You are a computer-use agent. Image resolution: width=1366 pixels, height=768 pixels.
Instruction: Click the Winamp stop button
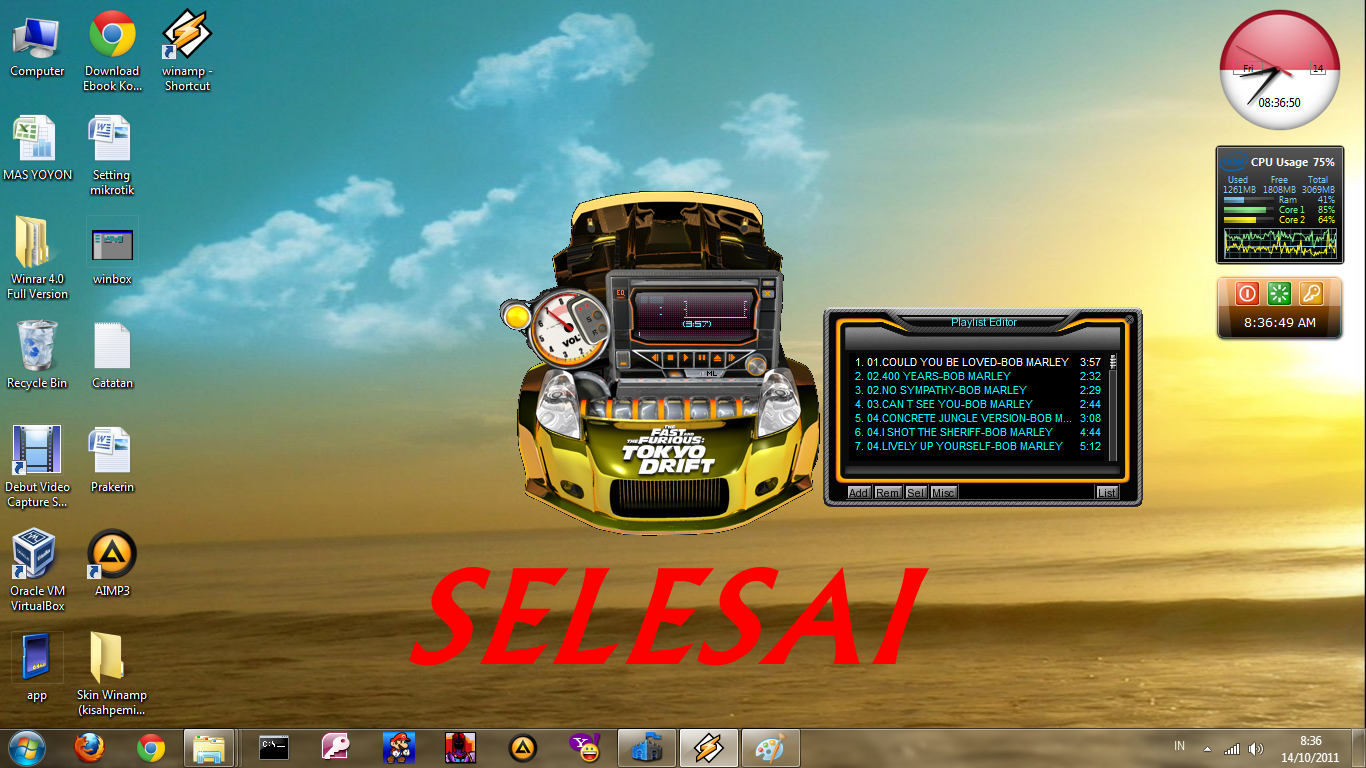click(670, 357)
